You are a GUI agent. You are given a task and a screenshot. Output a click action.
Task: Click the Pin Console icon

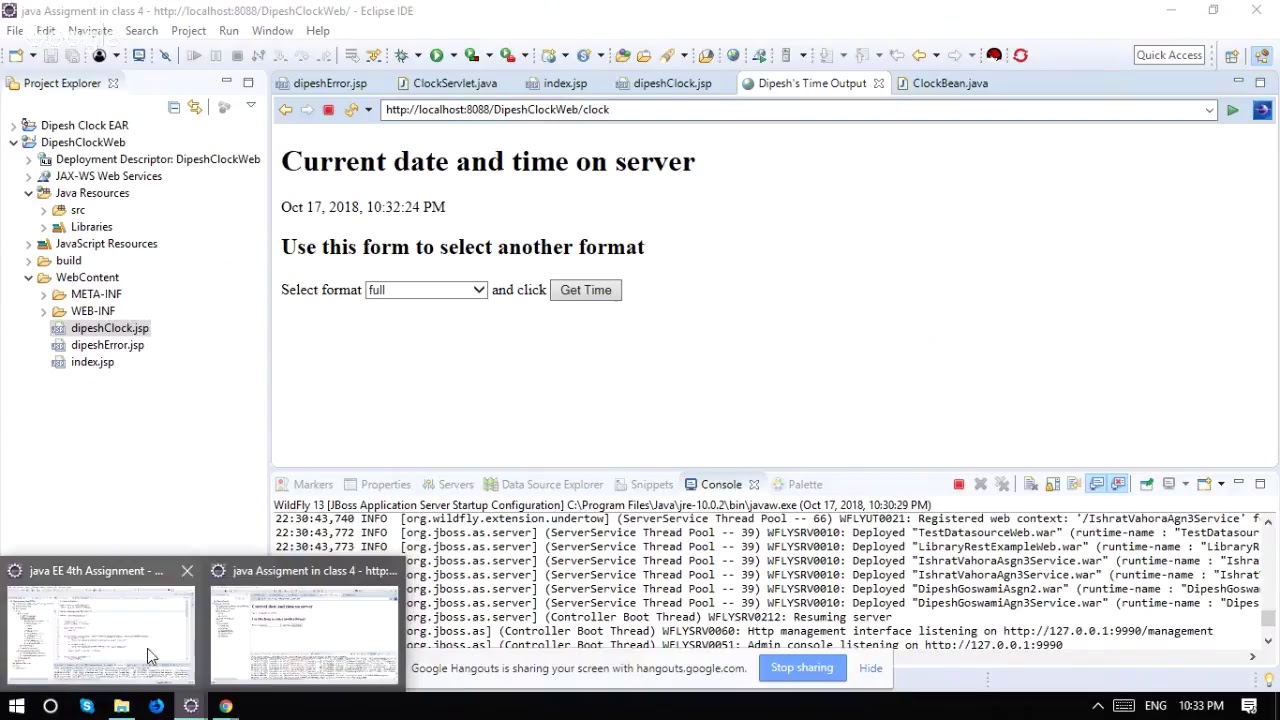pos(1146,485)
